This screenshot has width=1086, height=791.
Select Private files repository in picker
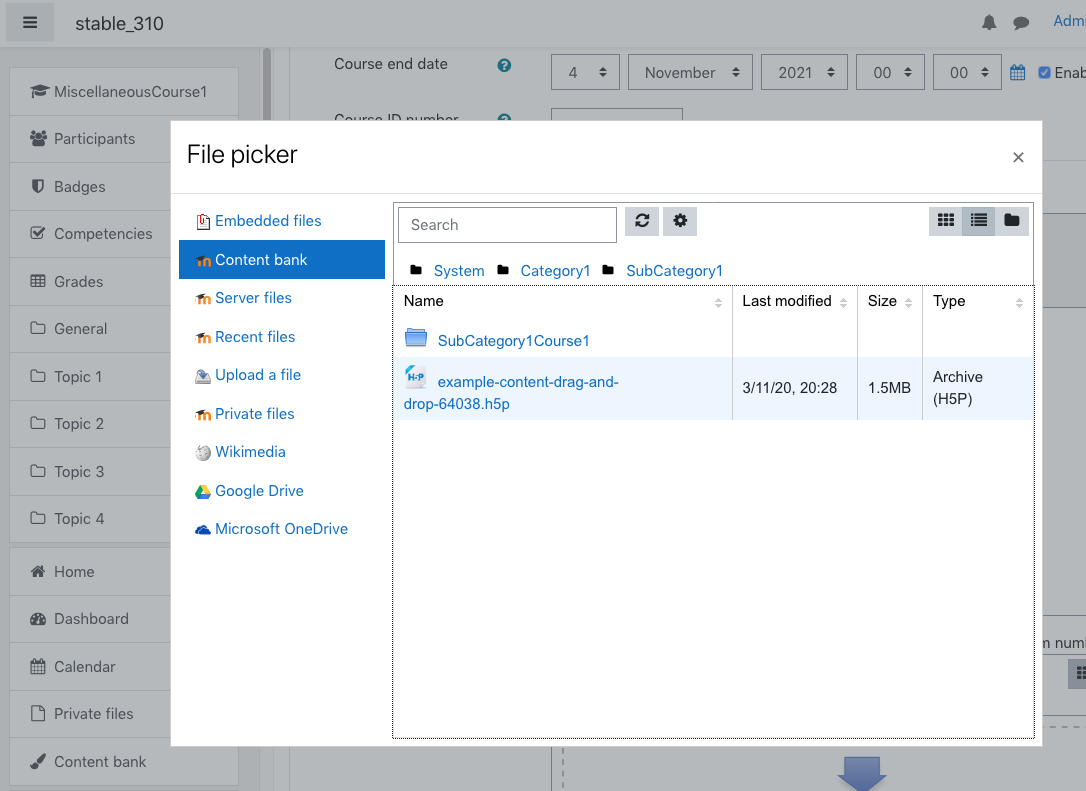pos(282,414)
